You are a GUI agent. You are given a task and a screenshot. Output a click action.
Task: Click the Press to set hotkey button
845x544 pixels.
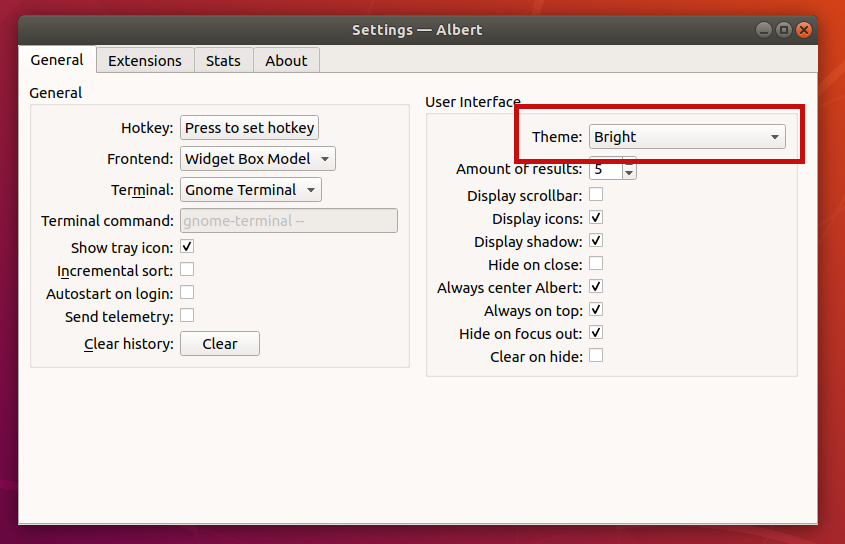pos(250,128)
